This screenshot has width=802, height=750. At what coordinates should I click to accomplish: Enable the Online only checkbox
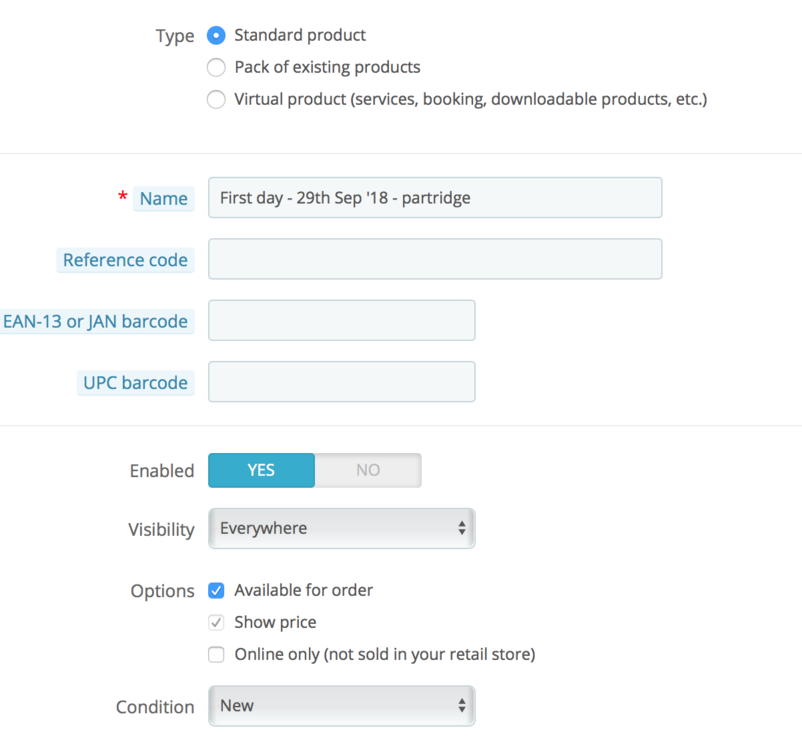[216, 654]
